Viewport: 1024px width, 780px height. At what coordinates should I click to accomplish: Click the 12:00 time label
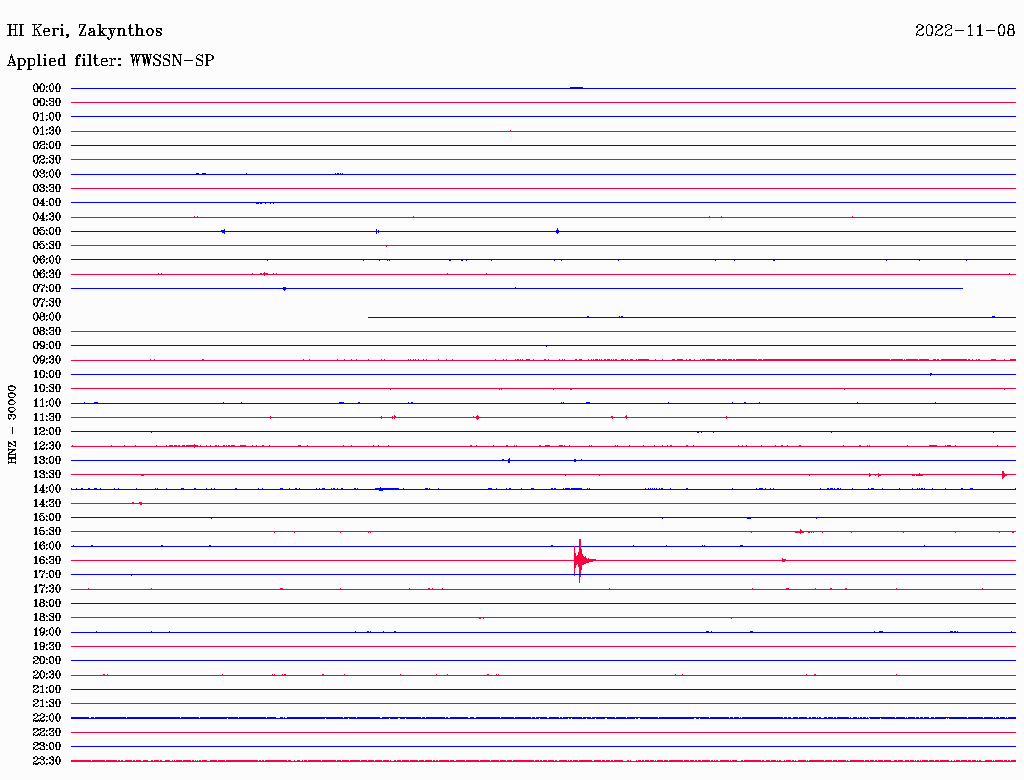pyautogui.click(x=47, y=432)
